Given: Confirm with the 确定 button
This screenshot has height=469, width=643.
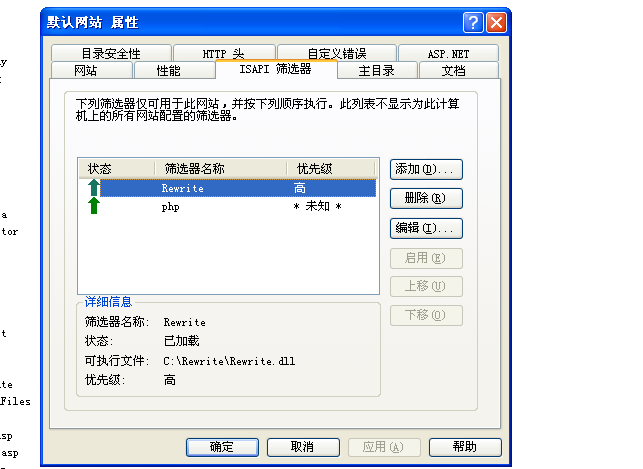Looking at the screenshot, I should 222,447.
